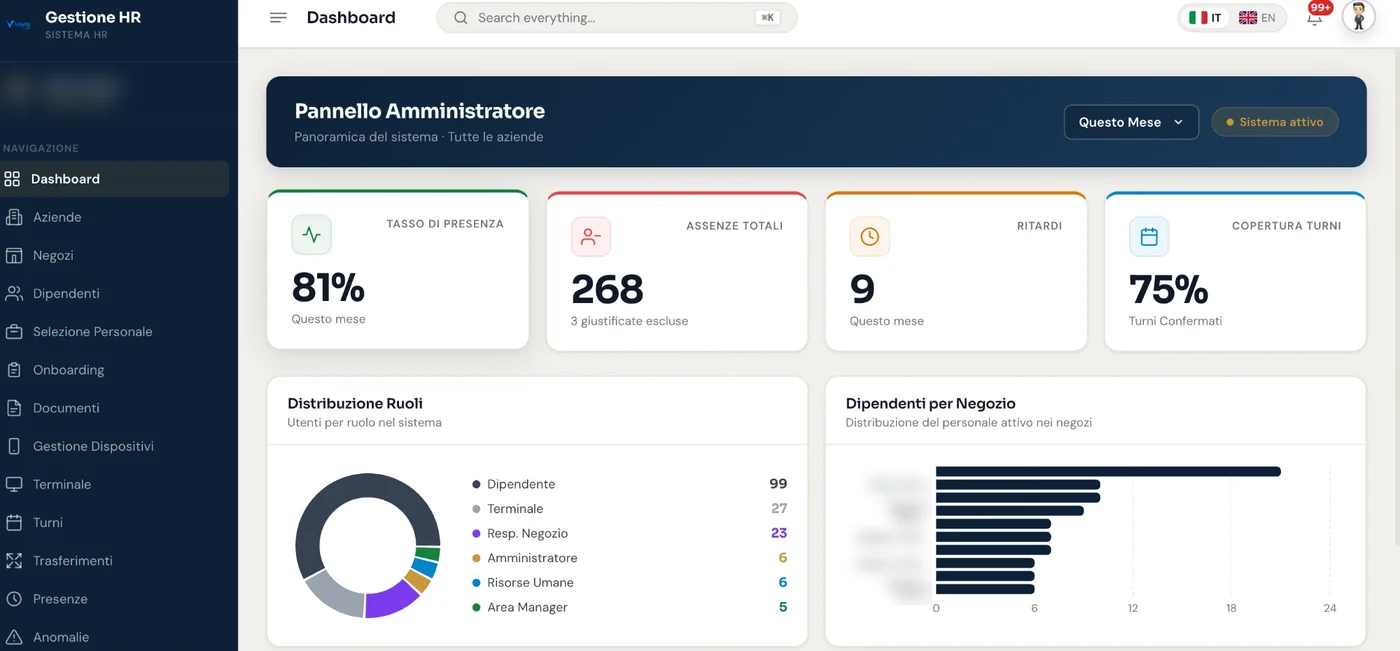The image size is (1400, 651).
Task: Click the Dipendenti per Negozio title
Action: [930, 404]
